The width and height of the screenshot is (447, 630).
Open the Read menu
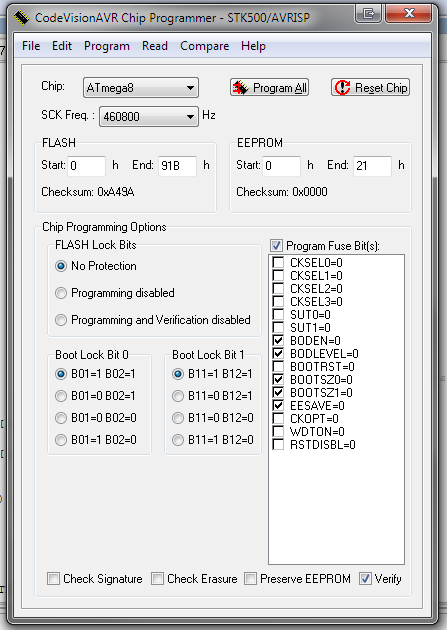(155, 46)
